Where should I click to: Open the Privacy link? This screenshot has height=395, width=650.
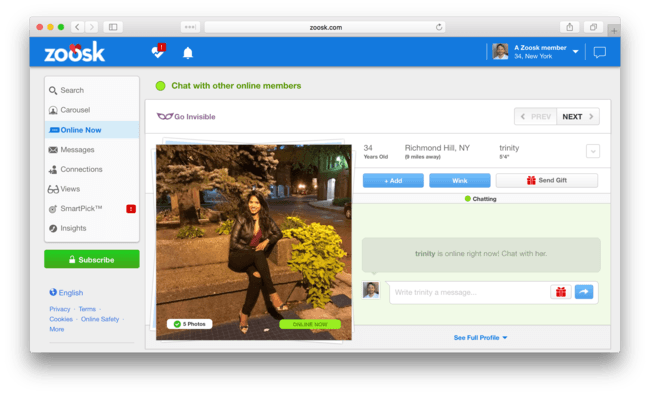tap(60, 309)
